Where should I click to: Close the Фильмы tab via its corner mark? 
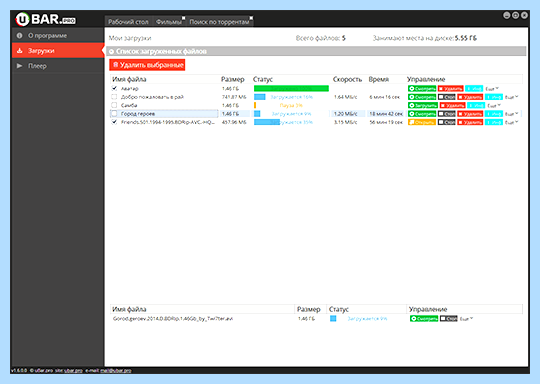(x=184, y=18)
